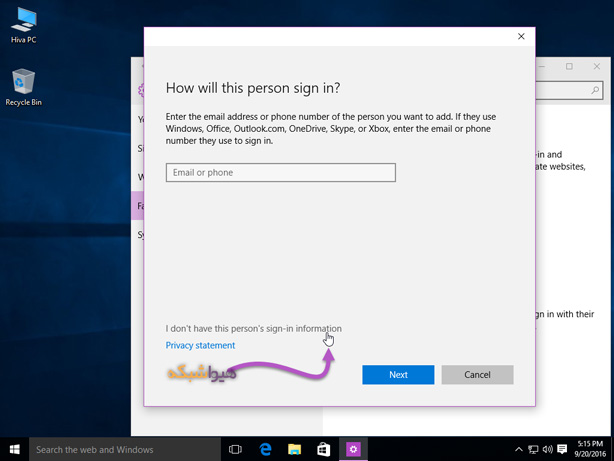
Task: Click the Search the web and Windows box
Action: pyautogui.click(x=125, y=449)
